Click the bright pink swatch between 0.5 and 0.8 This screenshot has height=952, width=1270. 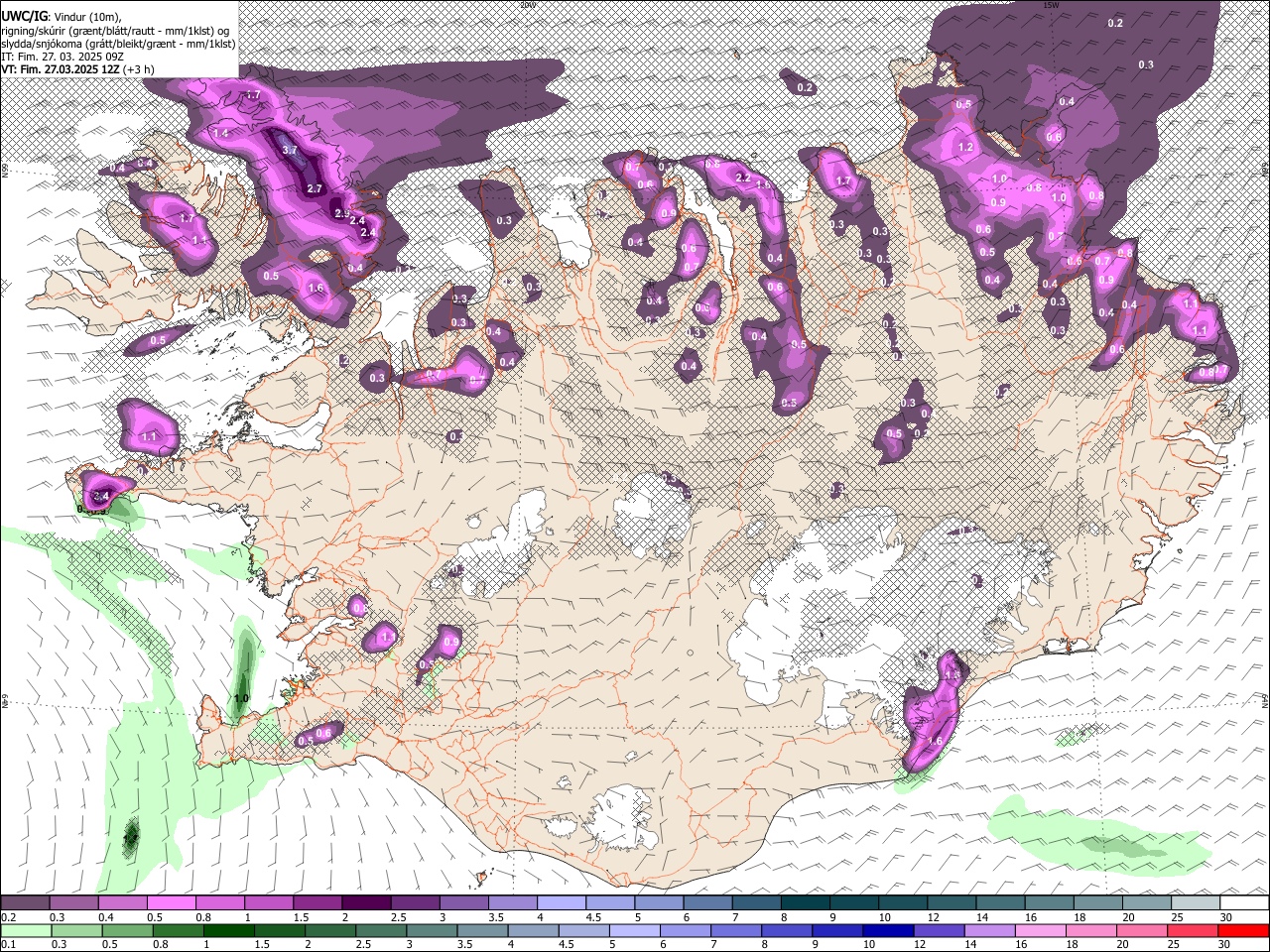(x=171, y=903)
